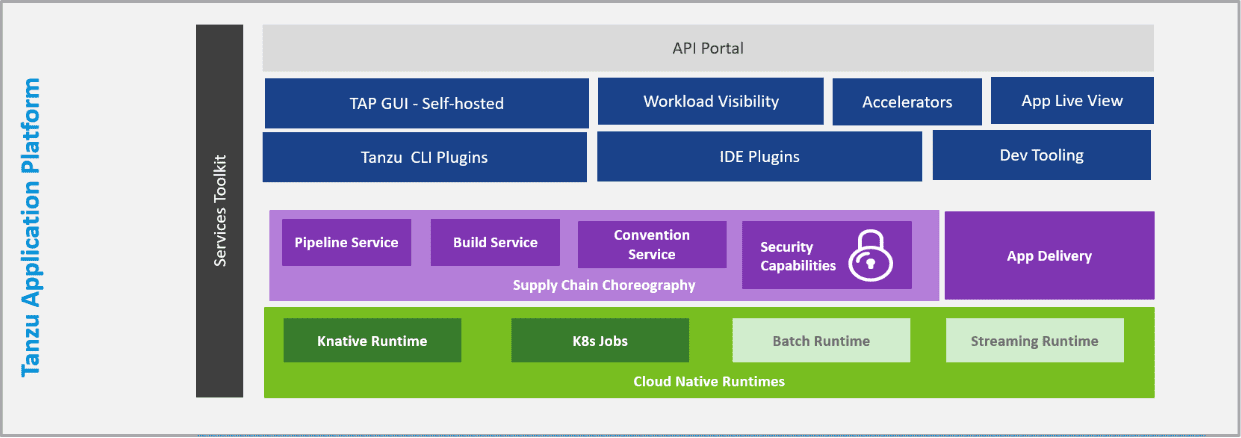
Task: Select the Workload Visibility block
Action: click(x=711, y=101)
